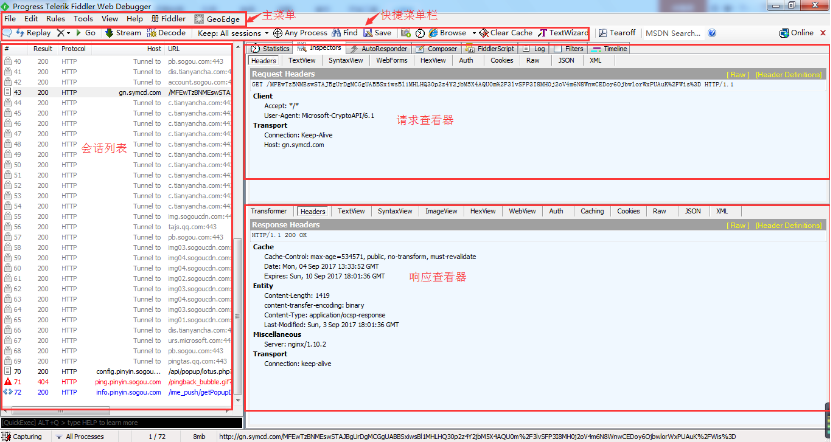
Task: Toggle Decode mode
Action: [x=166, y=33]
